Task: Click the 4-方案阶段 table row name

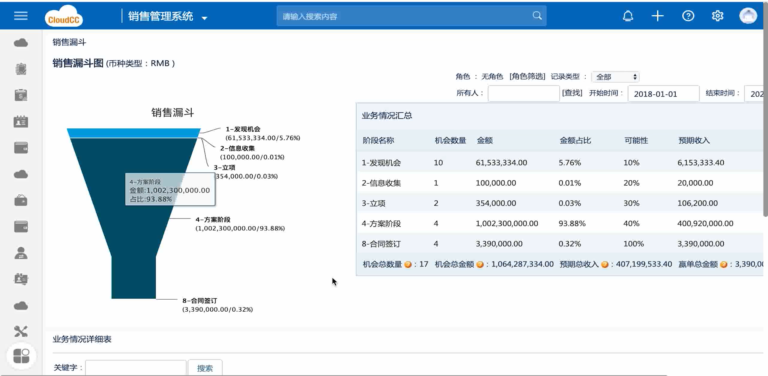Action: [x=381, y=224]
